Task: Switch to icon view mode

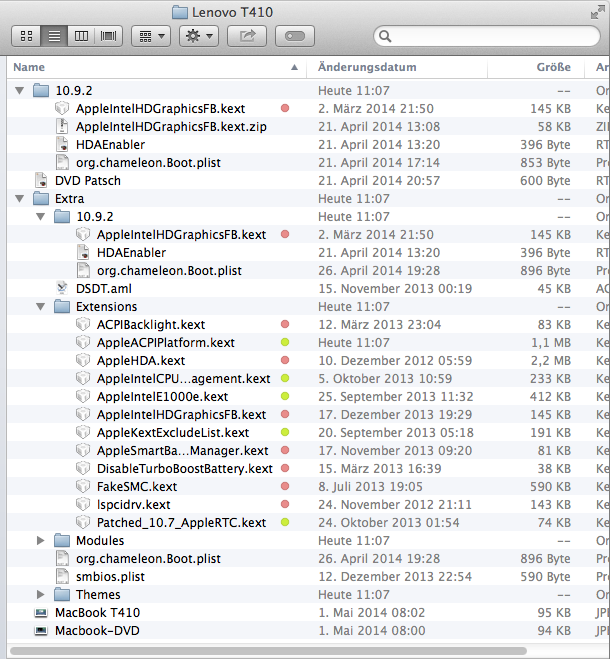Action: (x=26, y=36)
